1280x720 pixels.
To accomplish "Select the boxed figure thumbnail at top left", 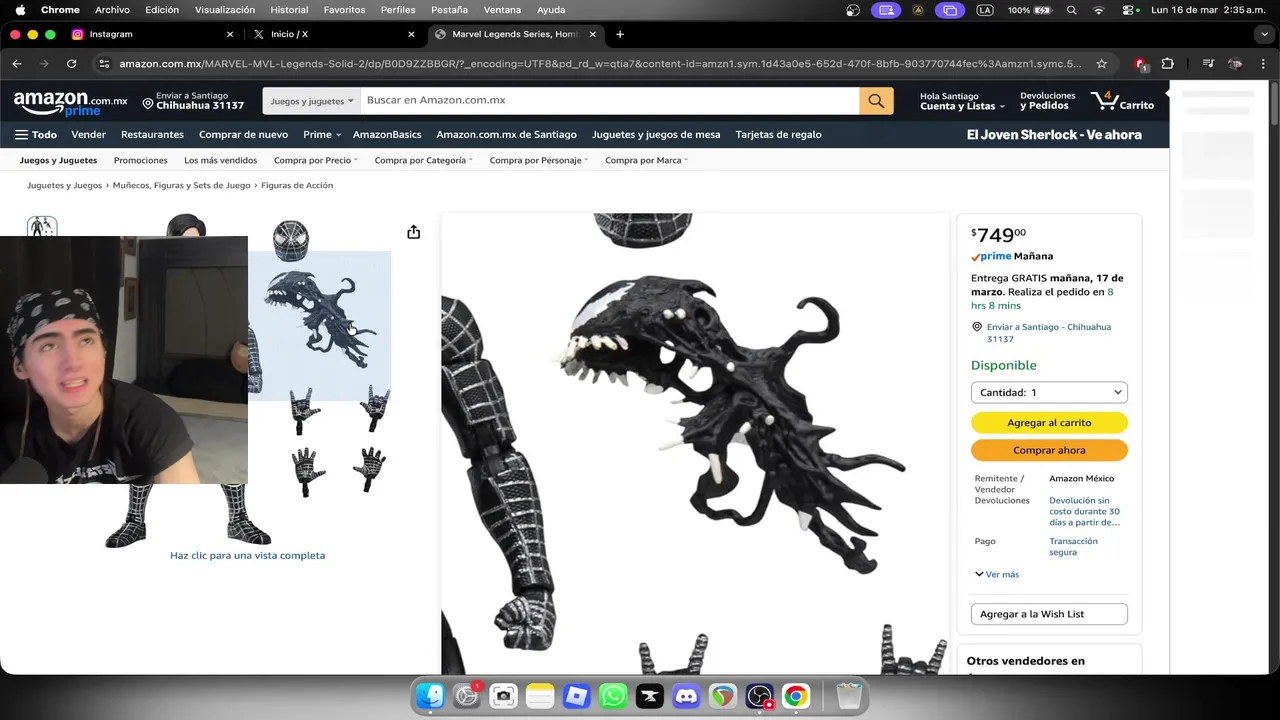I will pyautogui.click(x=42, y=227).
